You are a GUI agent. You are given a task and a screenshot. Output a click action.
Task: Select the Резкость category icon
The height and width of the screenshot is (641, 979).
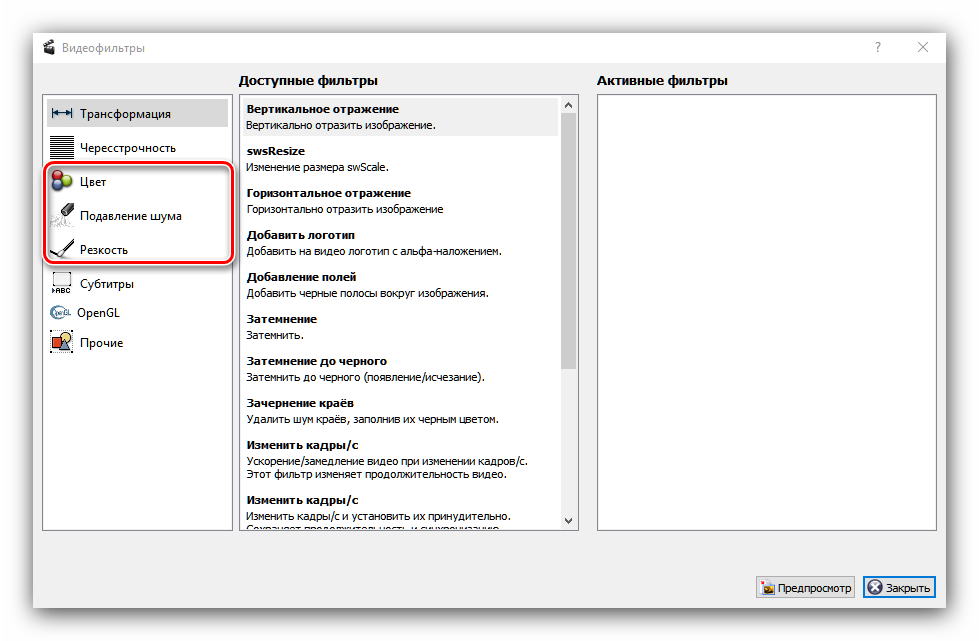(62, 249)
